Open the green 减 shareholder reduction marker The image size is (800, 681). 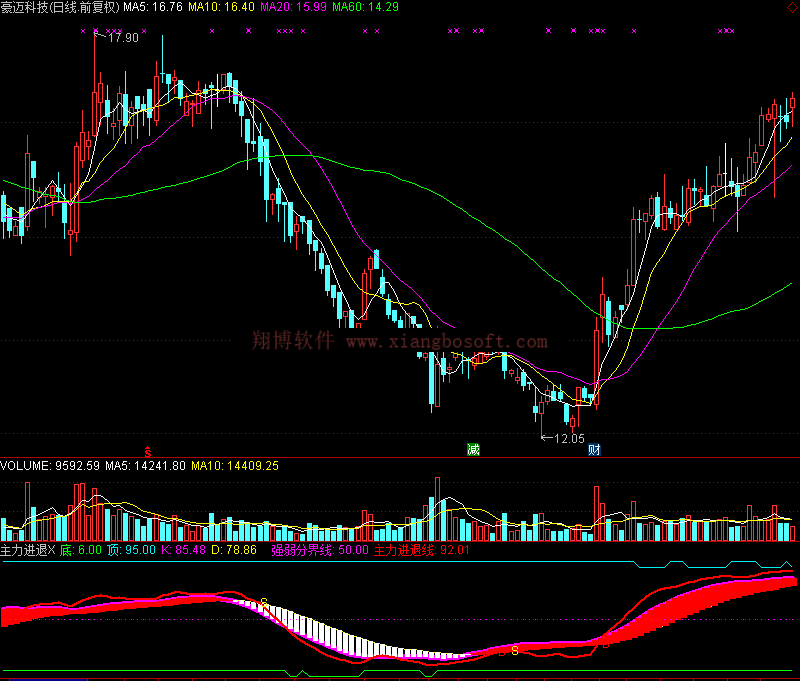point(473,450)
